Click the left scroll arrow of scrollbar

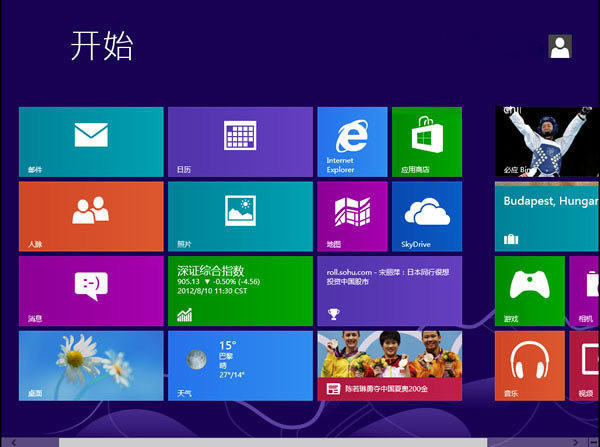[x=13, y=442]
